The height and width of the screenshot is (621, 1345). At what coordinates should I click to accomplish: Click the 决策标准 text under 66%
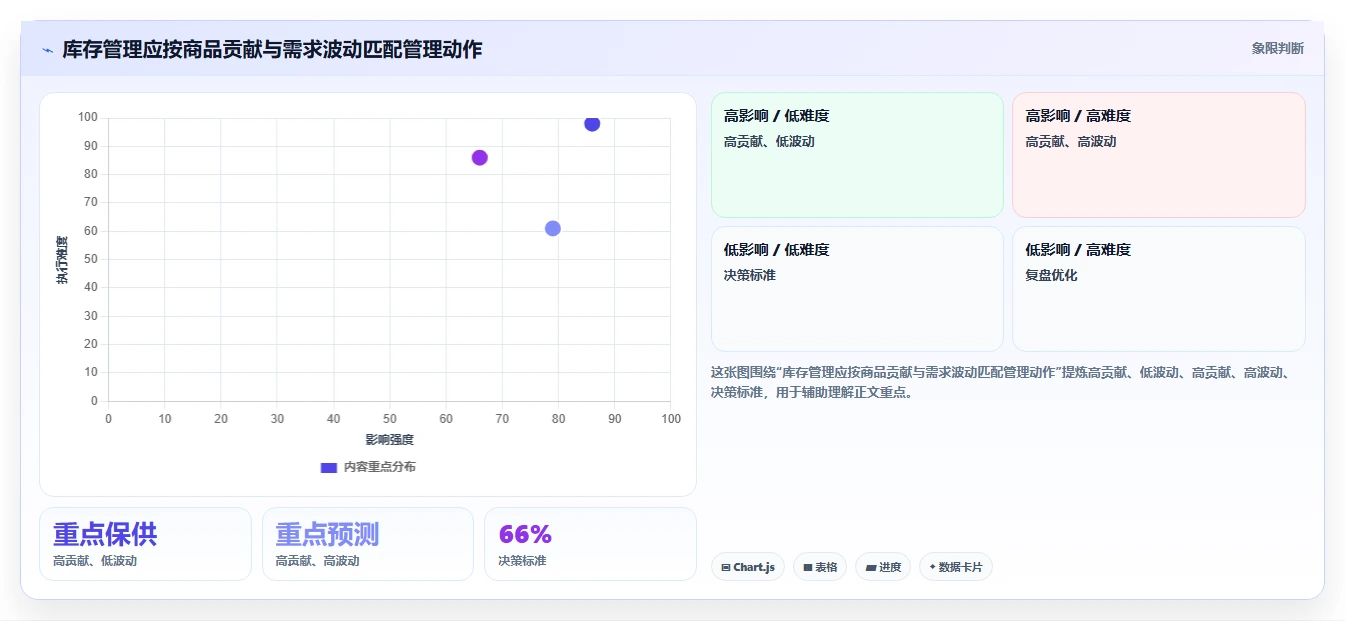pos(522,561)
